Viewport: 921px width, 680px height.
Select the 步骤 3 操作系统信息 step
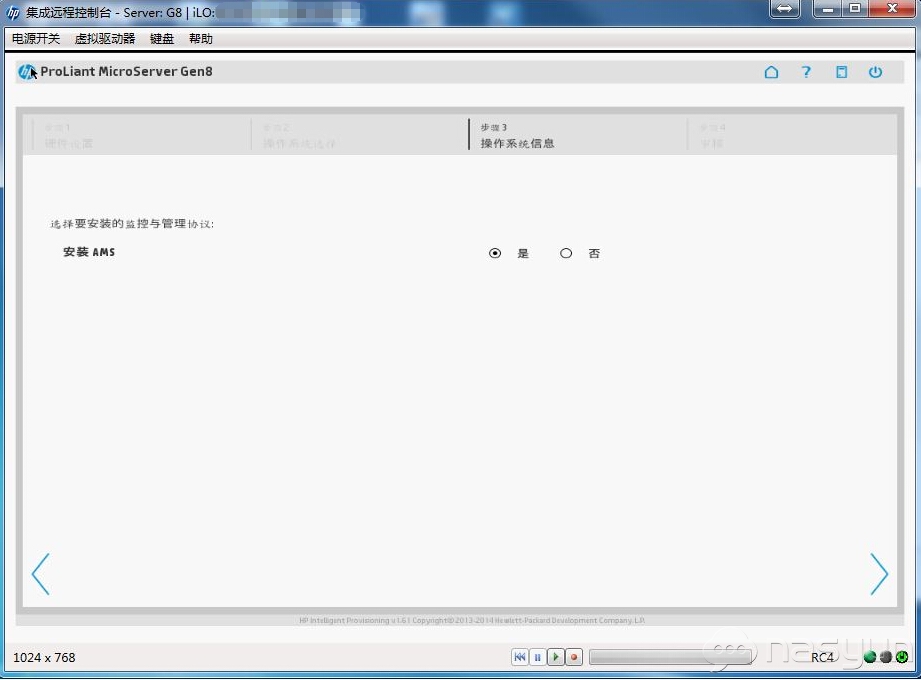point(517,136)
